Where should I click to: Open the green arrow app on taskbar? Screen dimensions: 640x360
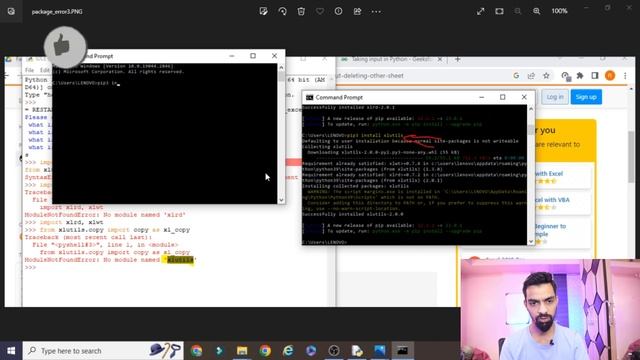(219, 351)
